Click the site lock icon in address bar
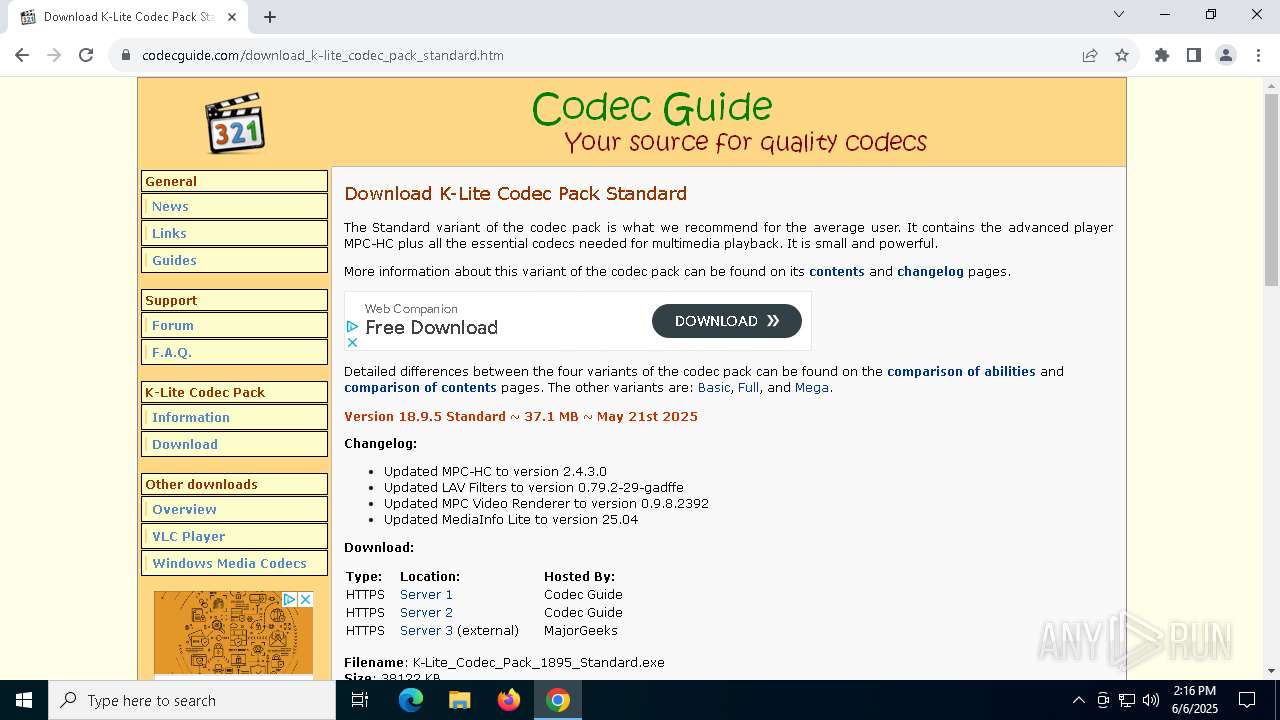The width and height of the screenshot is (1280, 720). pyautogui.click(x=126, y=55)
